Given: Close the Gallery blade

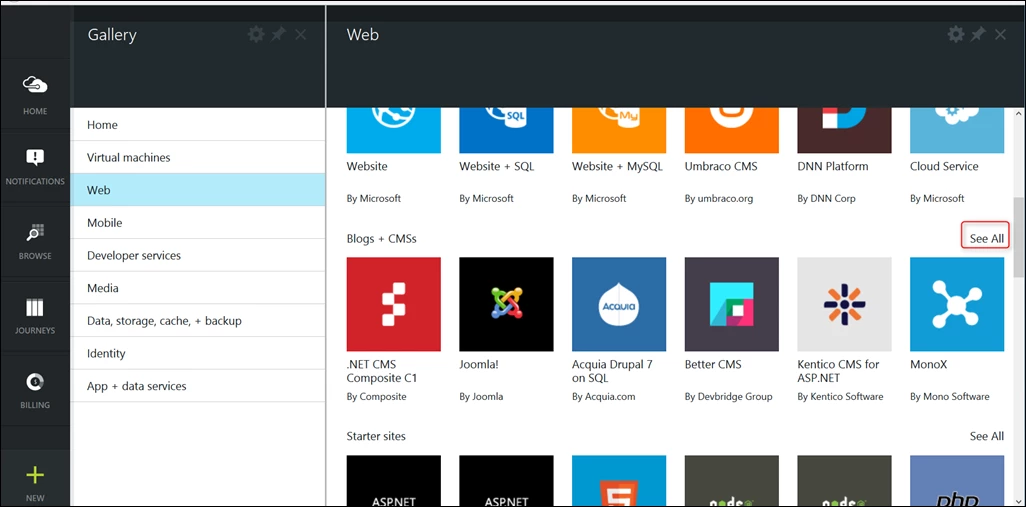Looking at the screenshot, I should tap(300, 35).
